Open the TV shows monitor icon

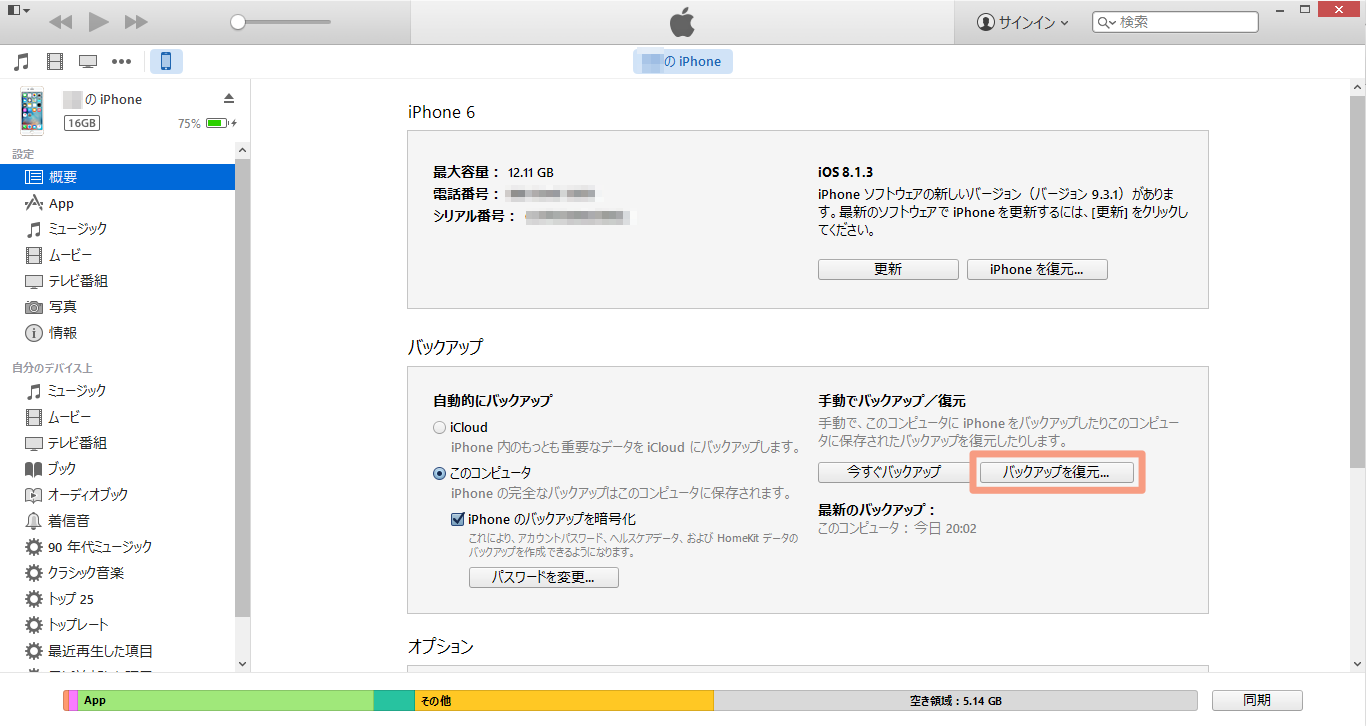point(88,62)
